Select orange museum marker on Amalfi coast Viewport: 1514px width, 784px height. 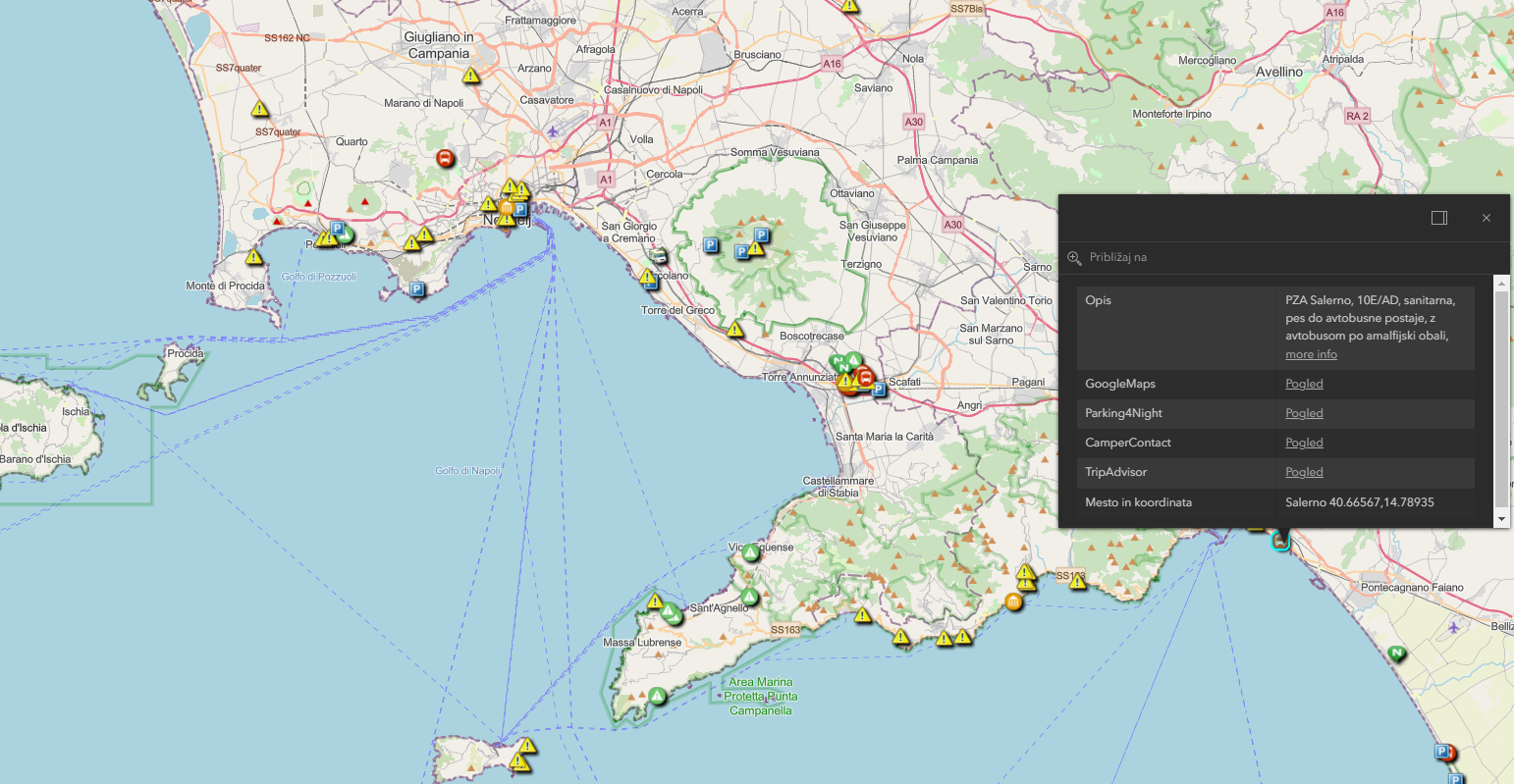click(x=1014, y=601)
